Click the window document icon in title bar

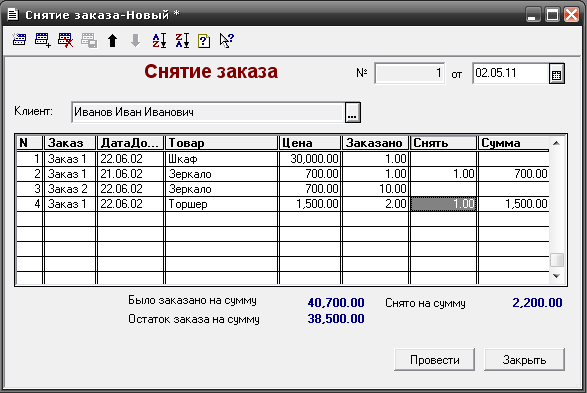(x=13, y=15)
